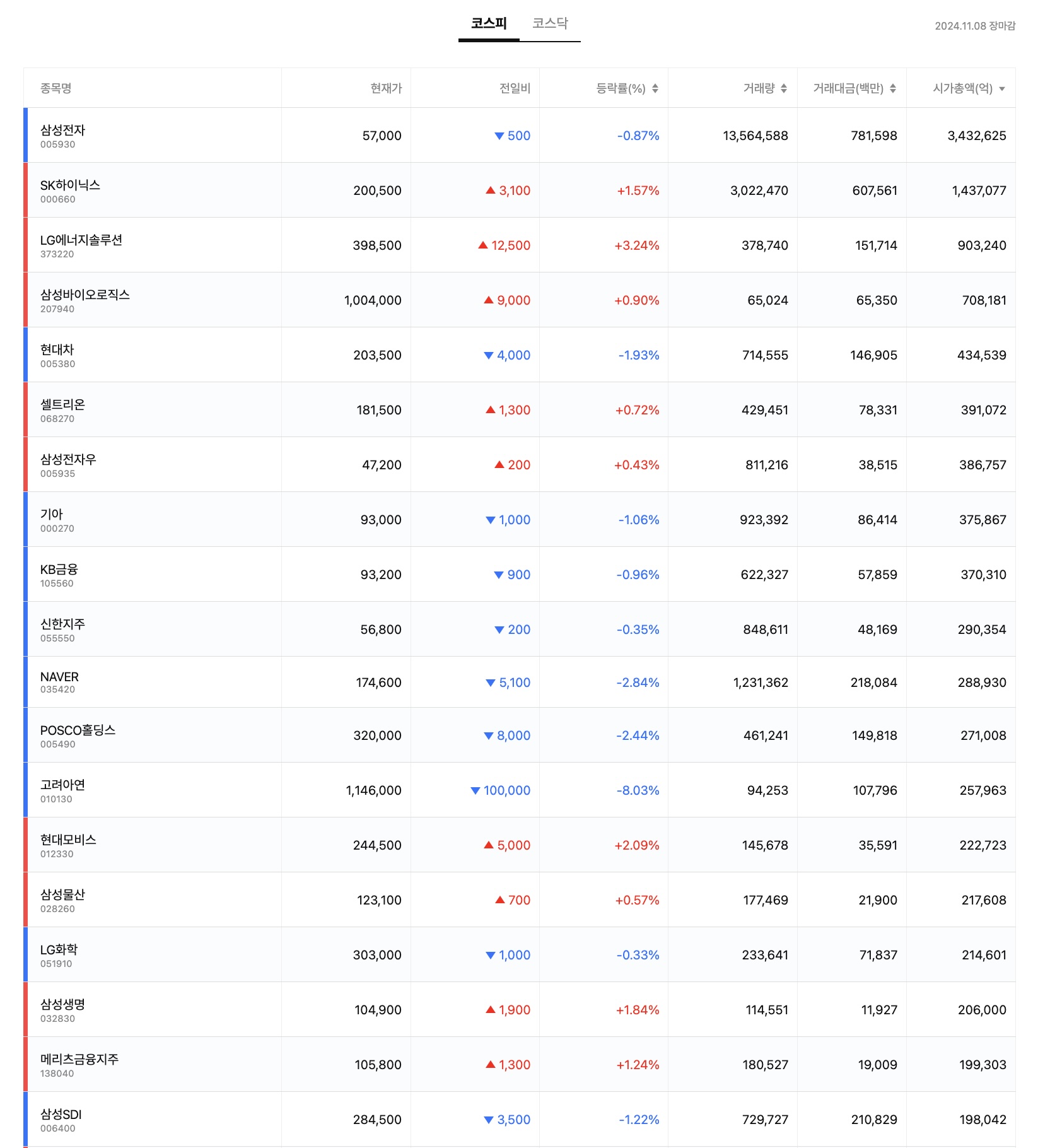Click the stock code 035420
Image resolution: width=1038 pixels, height=1148 pixels.
58,689
